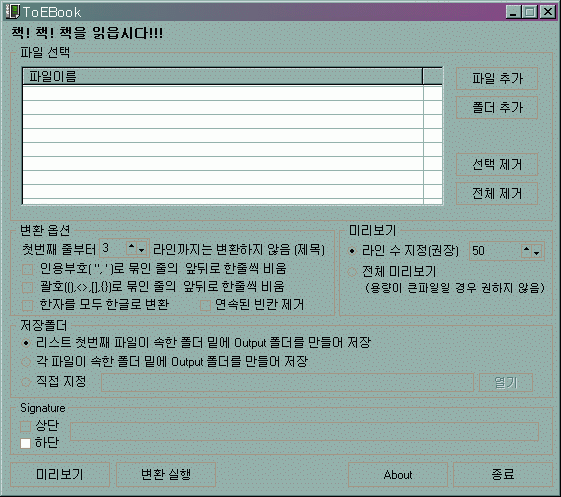The image size is (561, 497).
Task: Close the ToEBook window
Action: [x=548, y=12]
